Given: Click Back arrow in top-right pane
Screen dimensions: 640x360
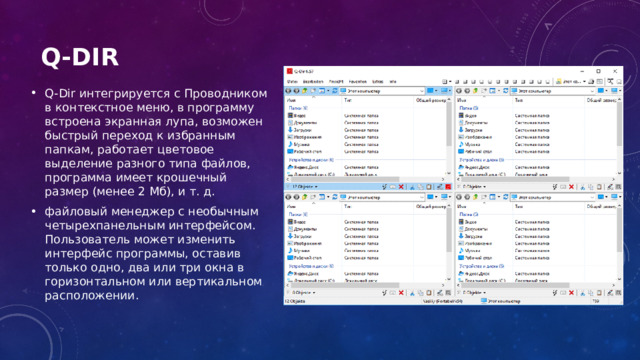Looking at the screenshot, I should tap(459, 91).
